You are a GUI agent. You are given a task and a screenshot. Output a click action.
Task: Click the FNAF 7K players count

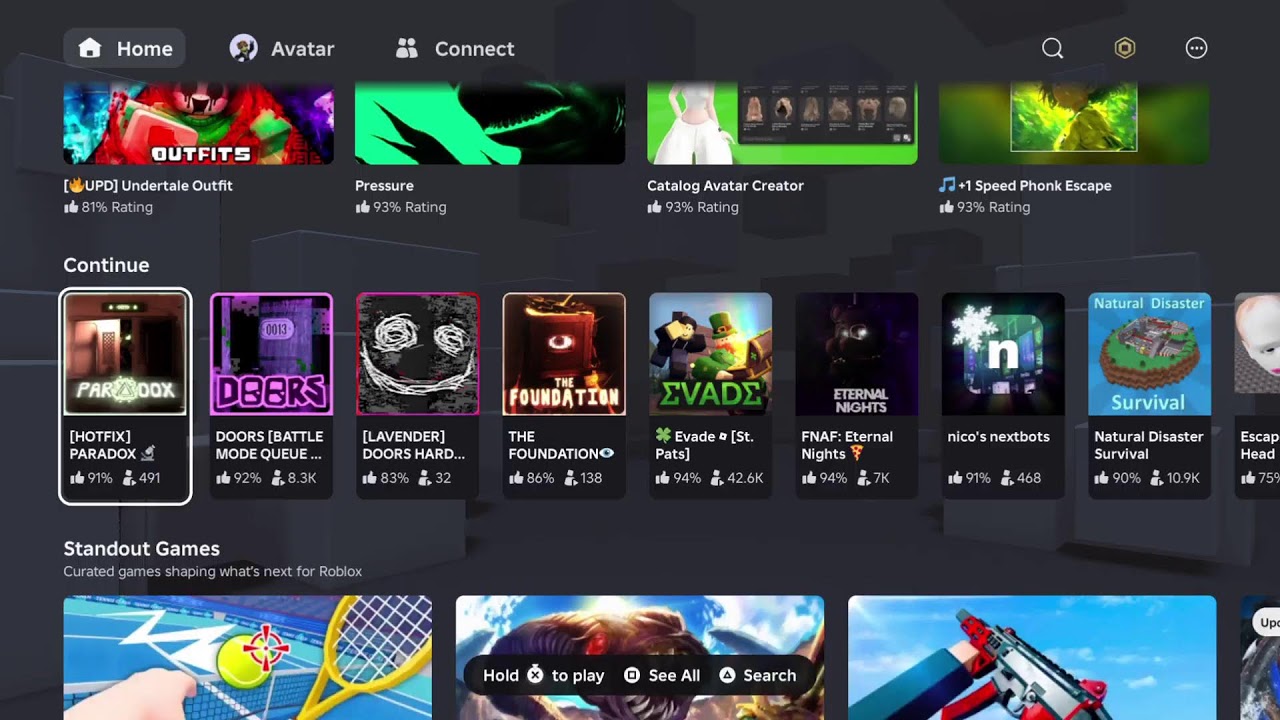coord(872,478)
